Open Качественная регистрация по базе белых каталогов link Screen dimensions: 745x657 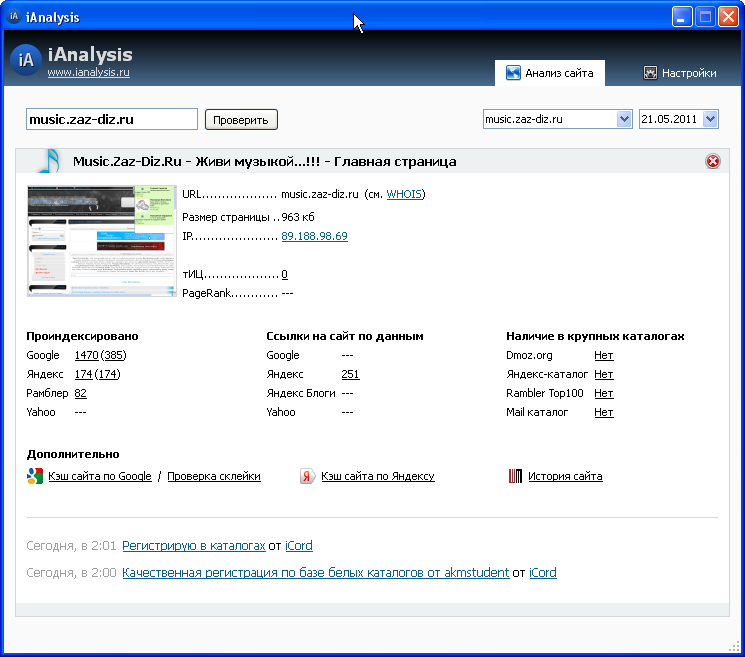[x=315, y=572]
